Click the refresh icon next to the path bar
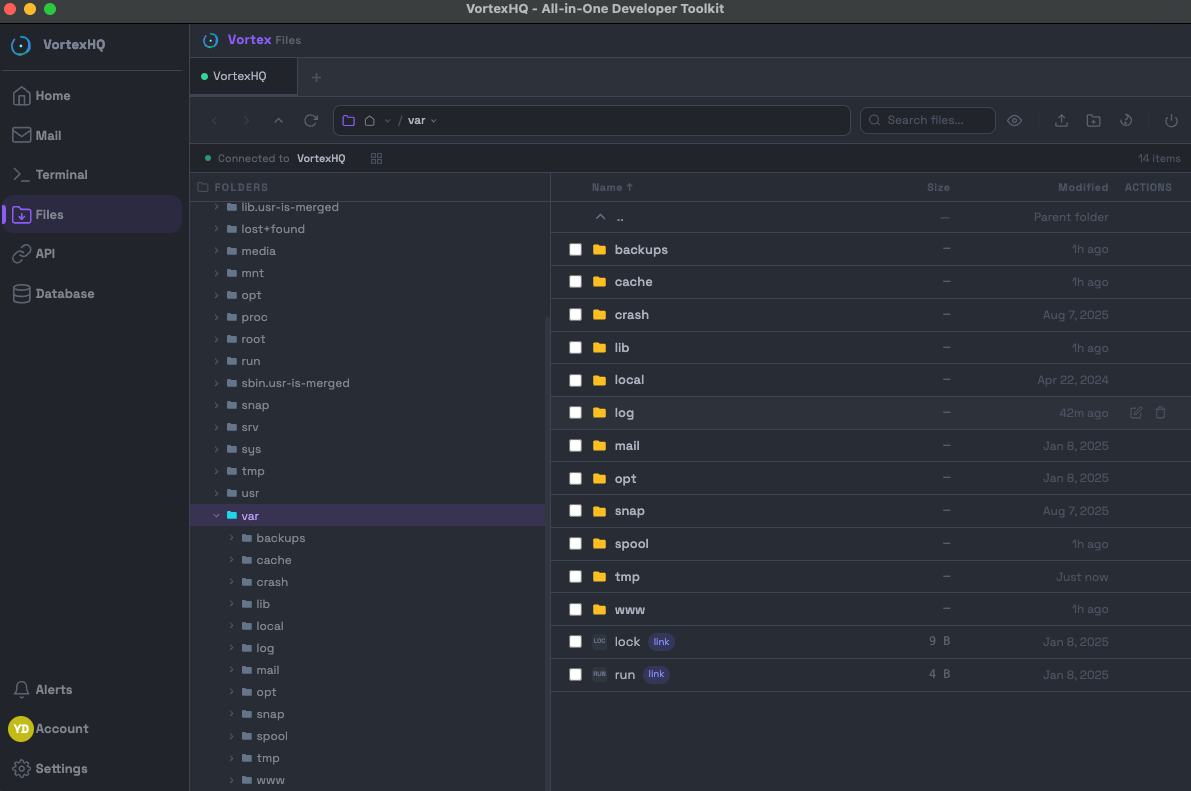Image resolution: width=1191 pixels, height=791 pixels. (x=310, y=120)
